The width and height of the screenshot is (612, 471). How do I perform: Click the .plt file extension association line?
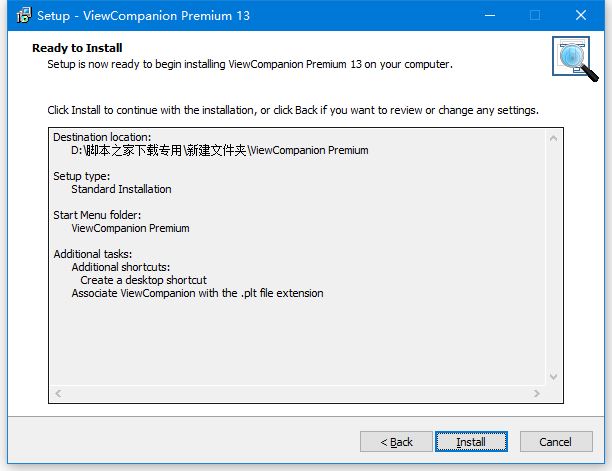pyautogui.click(x=197, y=293)
